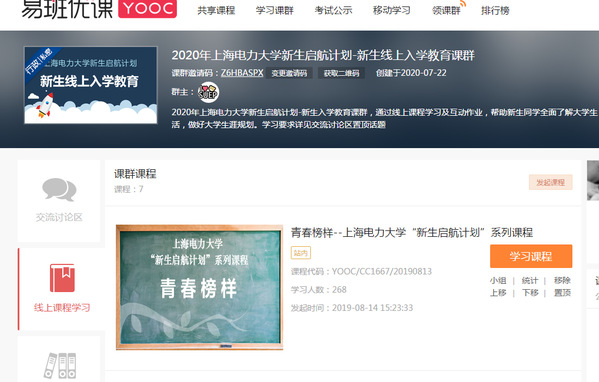Click the 发起课程 button
Screen dimensions: 599x382
click(x=550, y=182)
